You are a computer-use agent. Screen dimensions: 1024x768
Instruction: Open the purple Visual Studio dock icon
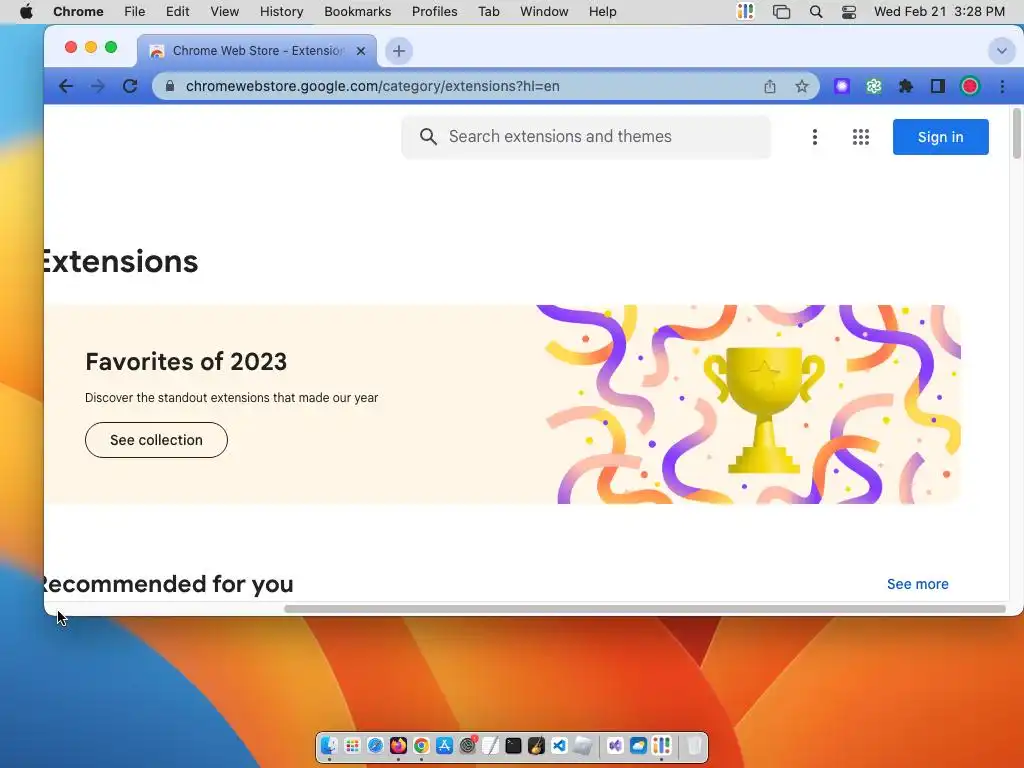[615, 745]
